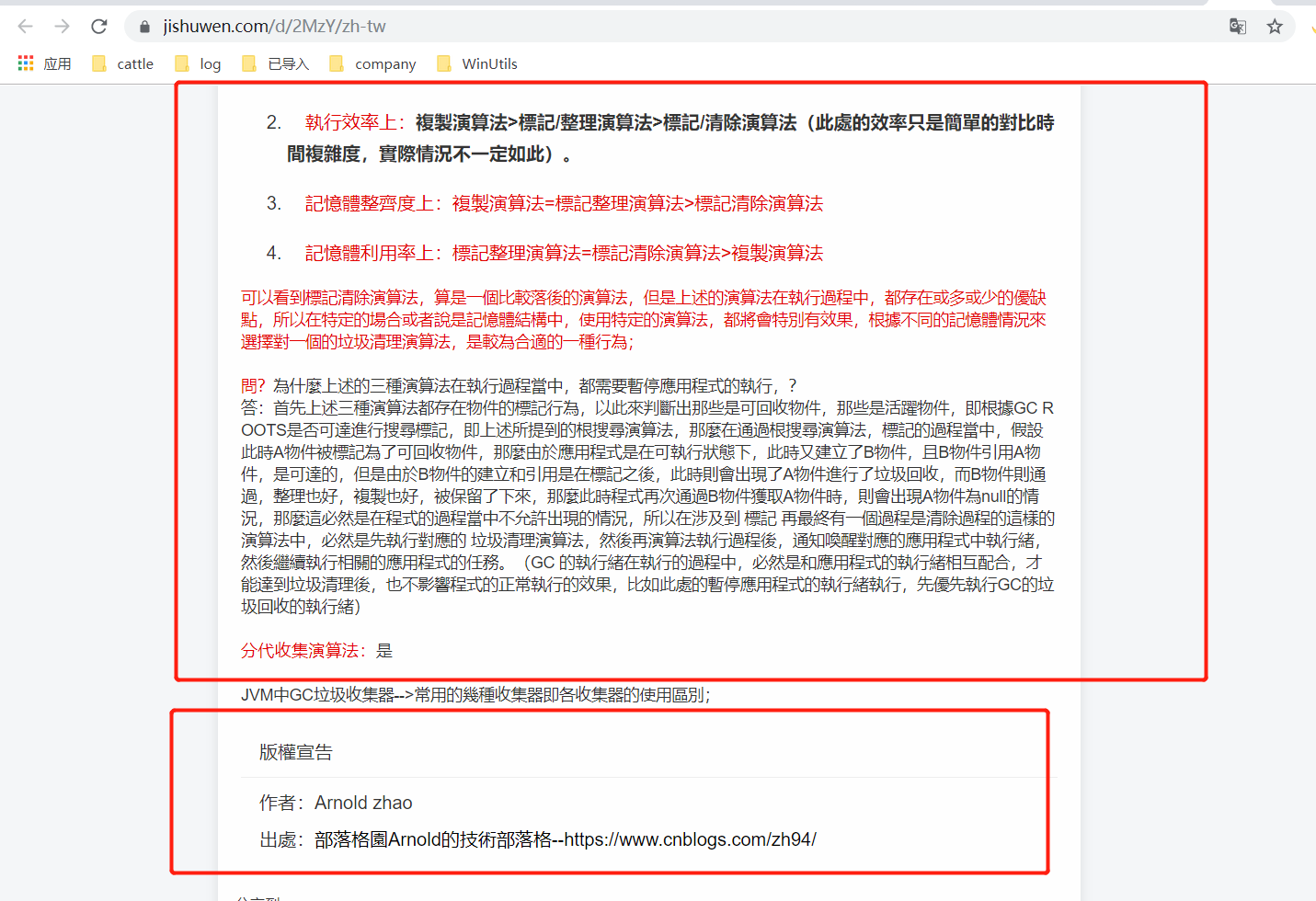The height and width of the screenshot is (901, 1316).
Task: Expand the 已导入 bookmark folder
Action: (276, 63)
